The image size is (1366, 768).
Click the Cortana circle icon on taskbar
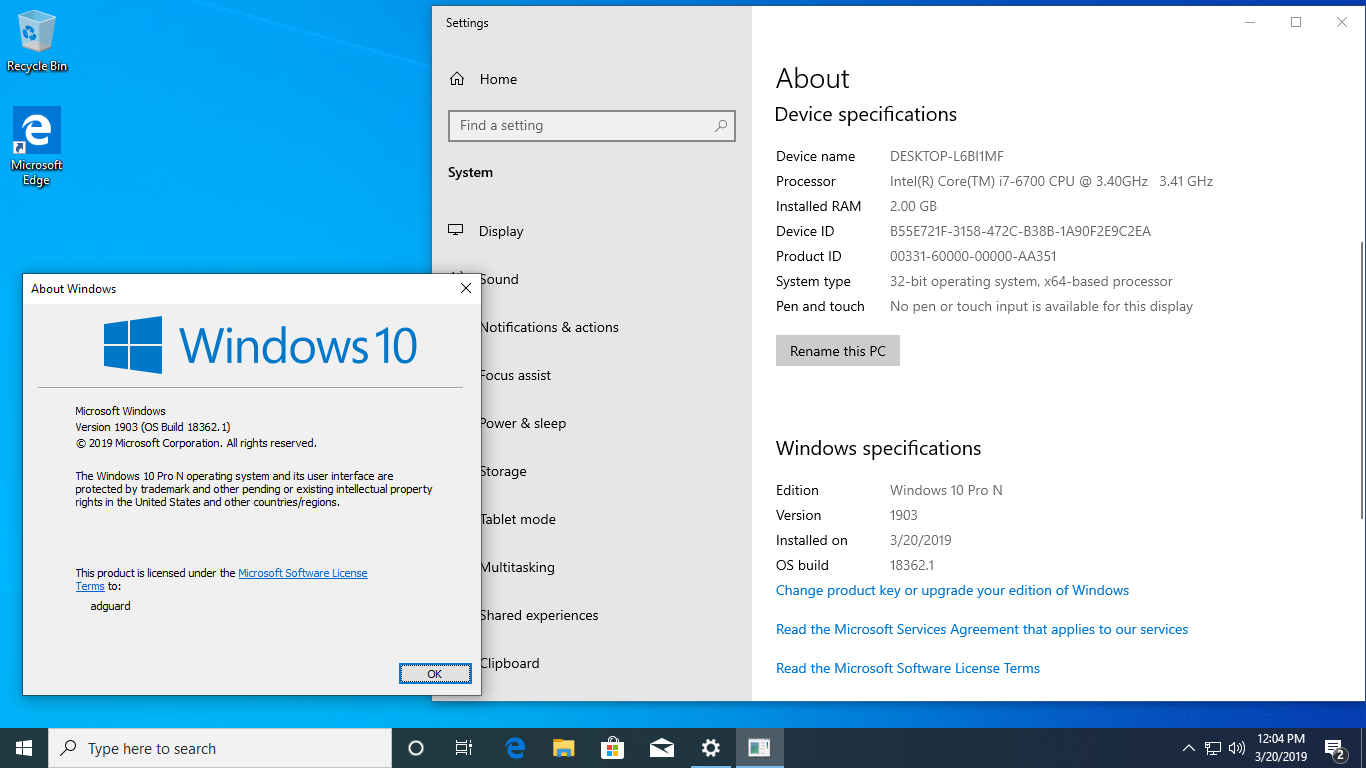[416, 748]
